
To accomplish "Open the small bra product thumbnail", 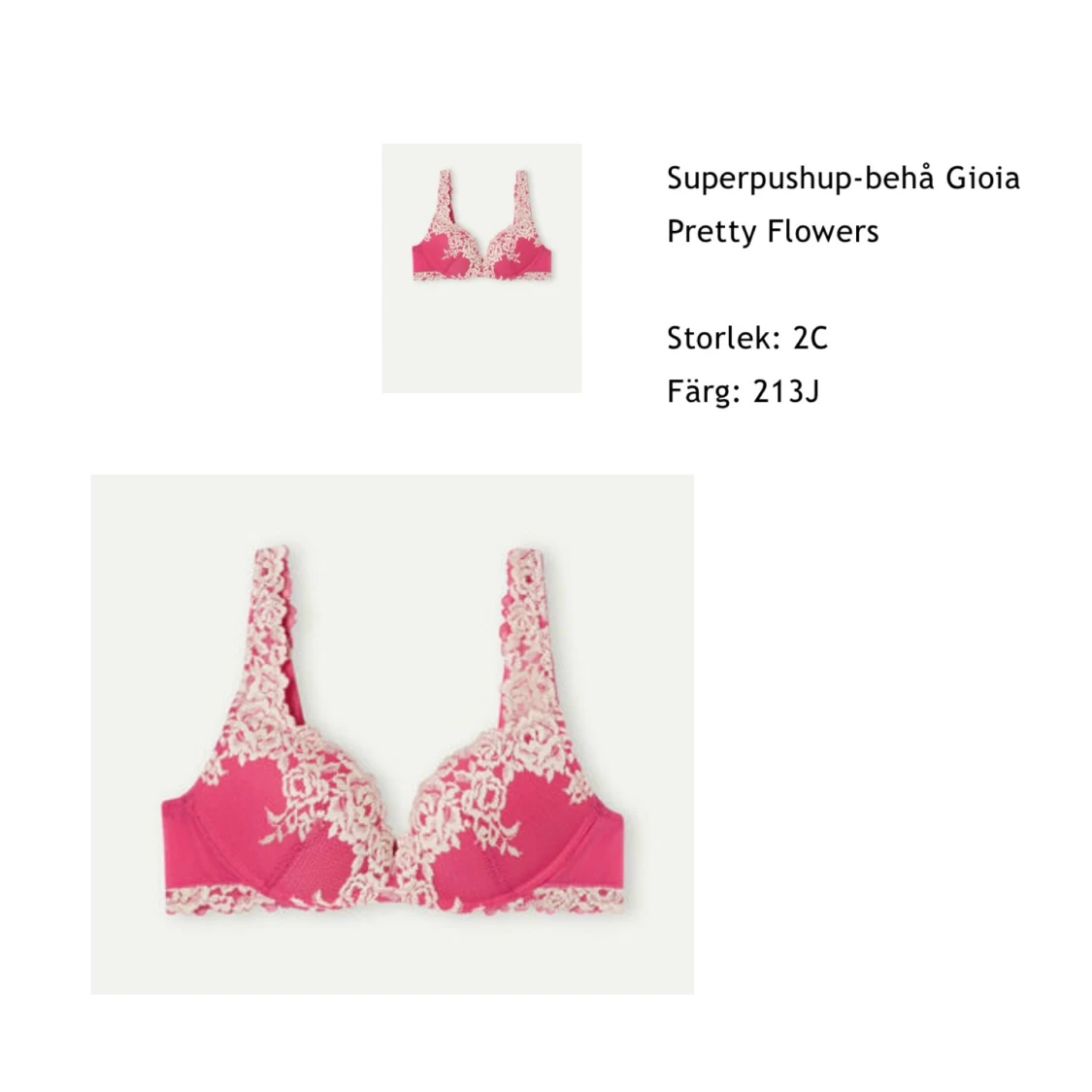I will click(481, 268).
